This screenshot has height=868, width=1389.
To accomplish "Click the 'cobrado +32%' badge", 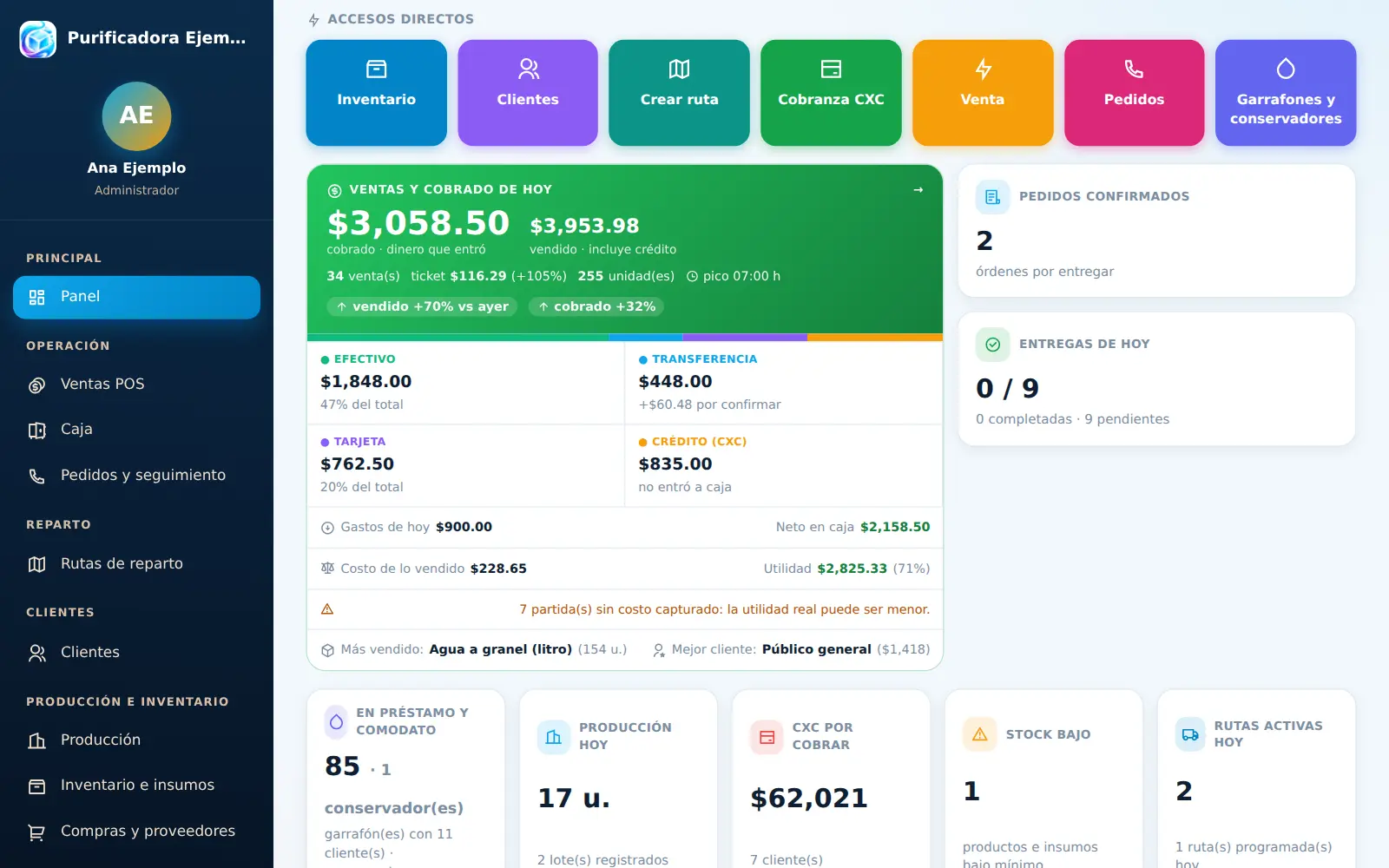I will pyautogui.click(x=596, y=306).
